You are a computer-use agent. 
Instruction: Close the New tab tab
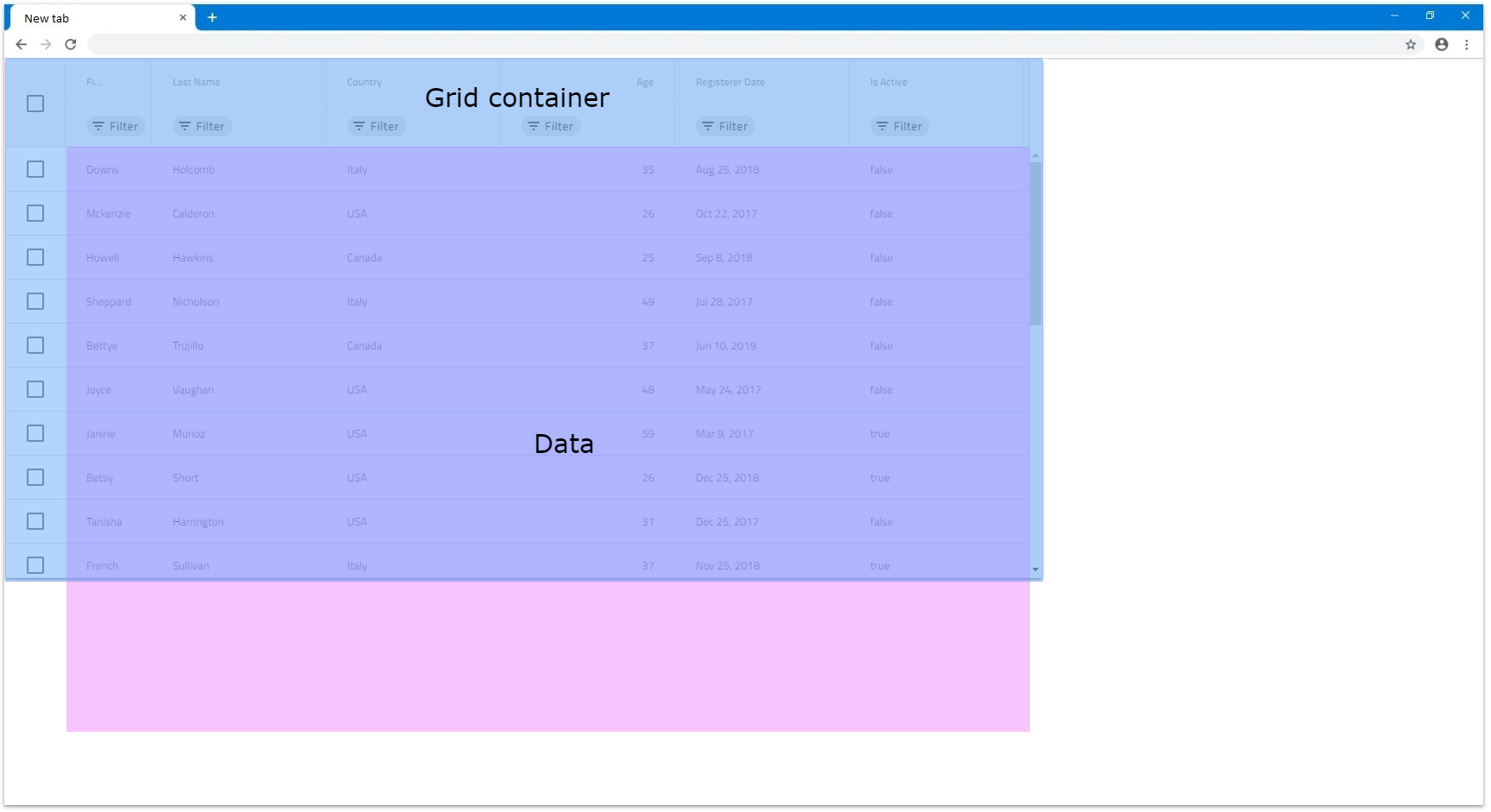(x=182, y=17)
